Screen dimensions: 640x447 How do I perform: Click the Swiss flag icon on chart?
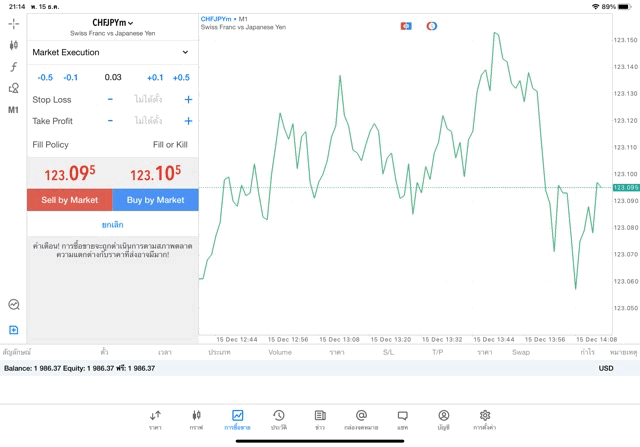[x=406, y=26]
